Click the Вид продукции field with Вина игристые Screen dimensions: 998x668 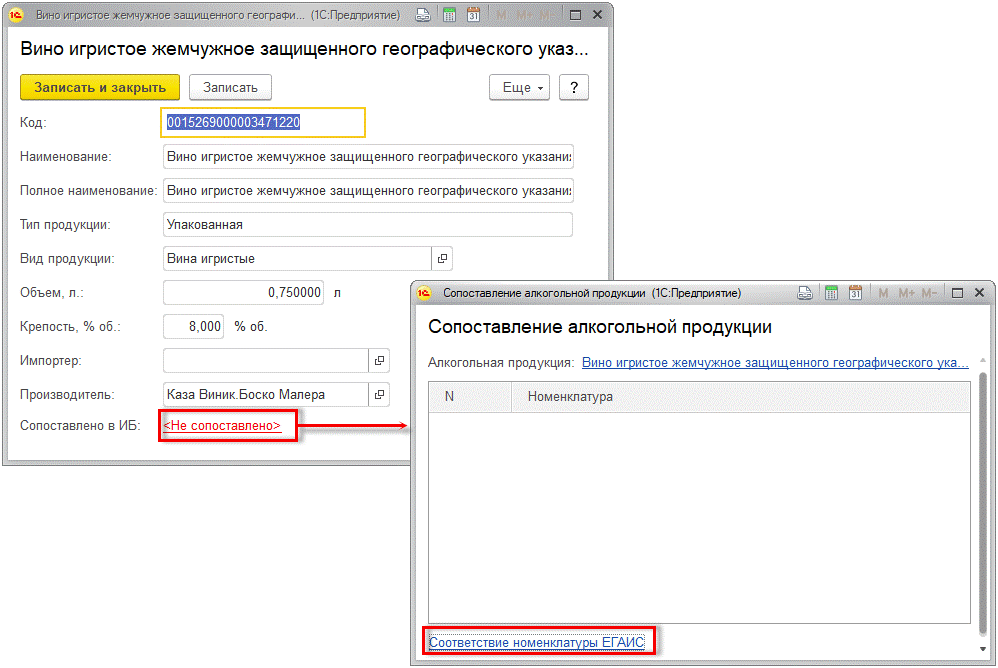click(x=297, y=258)
